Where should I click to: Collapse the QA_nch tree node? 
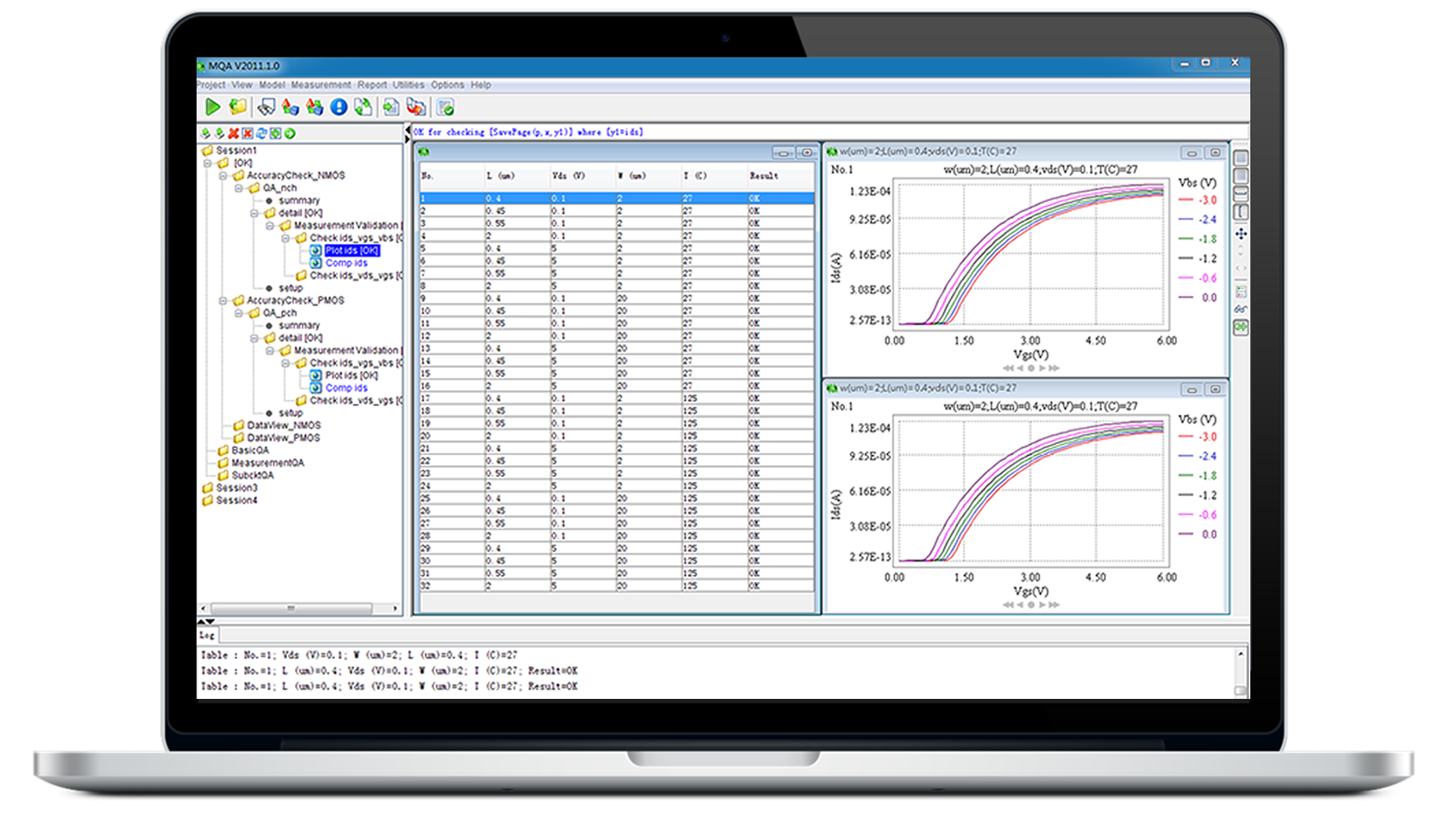pyautogui.click(x=238, y=188)
